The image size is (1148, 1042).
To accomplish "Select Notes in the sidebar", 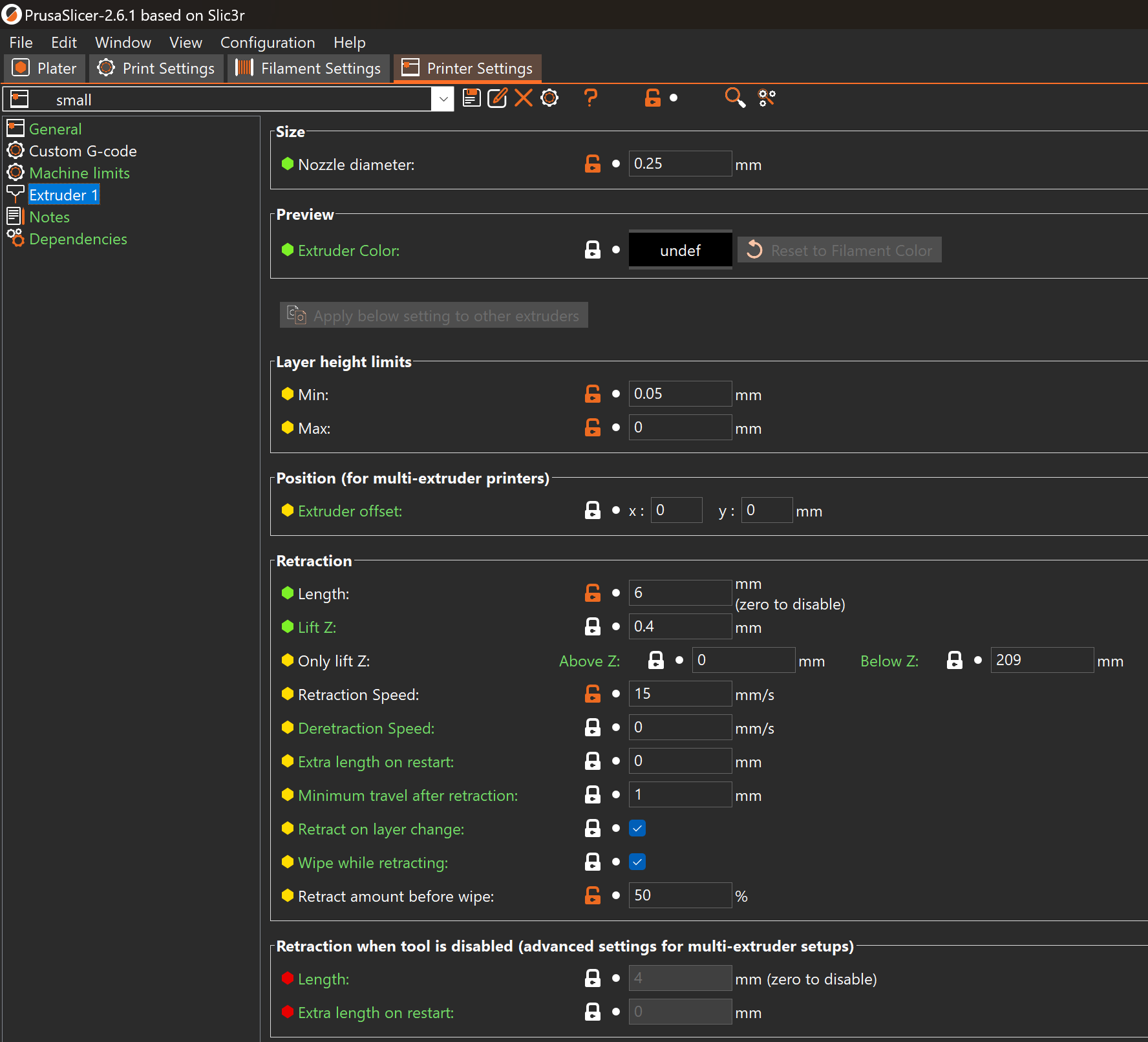I will coord(49,217).
